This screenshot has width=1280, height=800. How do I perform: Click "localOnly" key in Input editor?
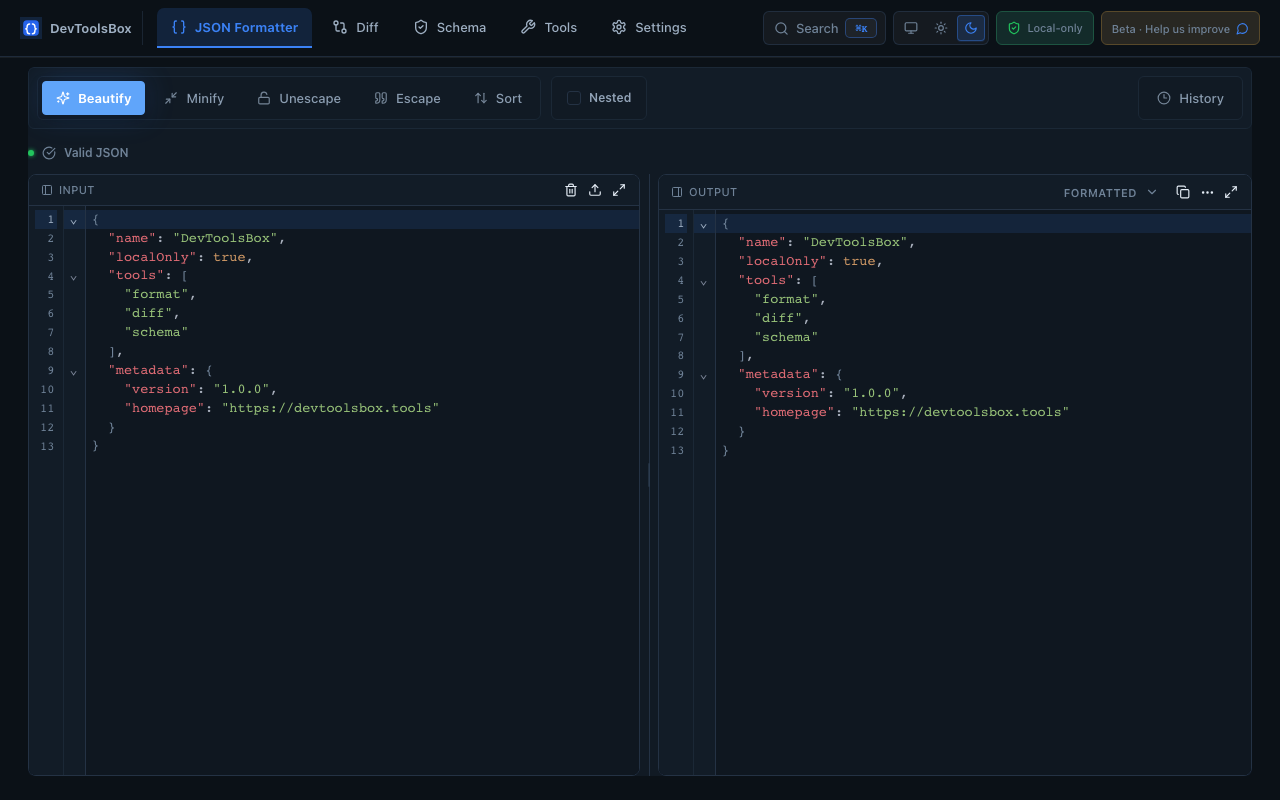pyautogui.click(x=152, y=257)
